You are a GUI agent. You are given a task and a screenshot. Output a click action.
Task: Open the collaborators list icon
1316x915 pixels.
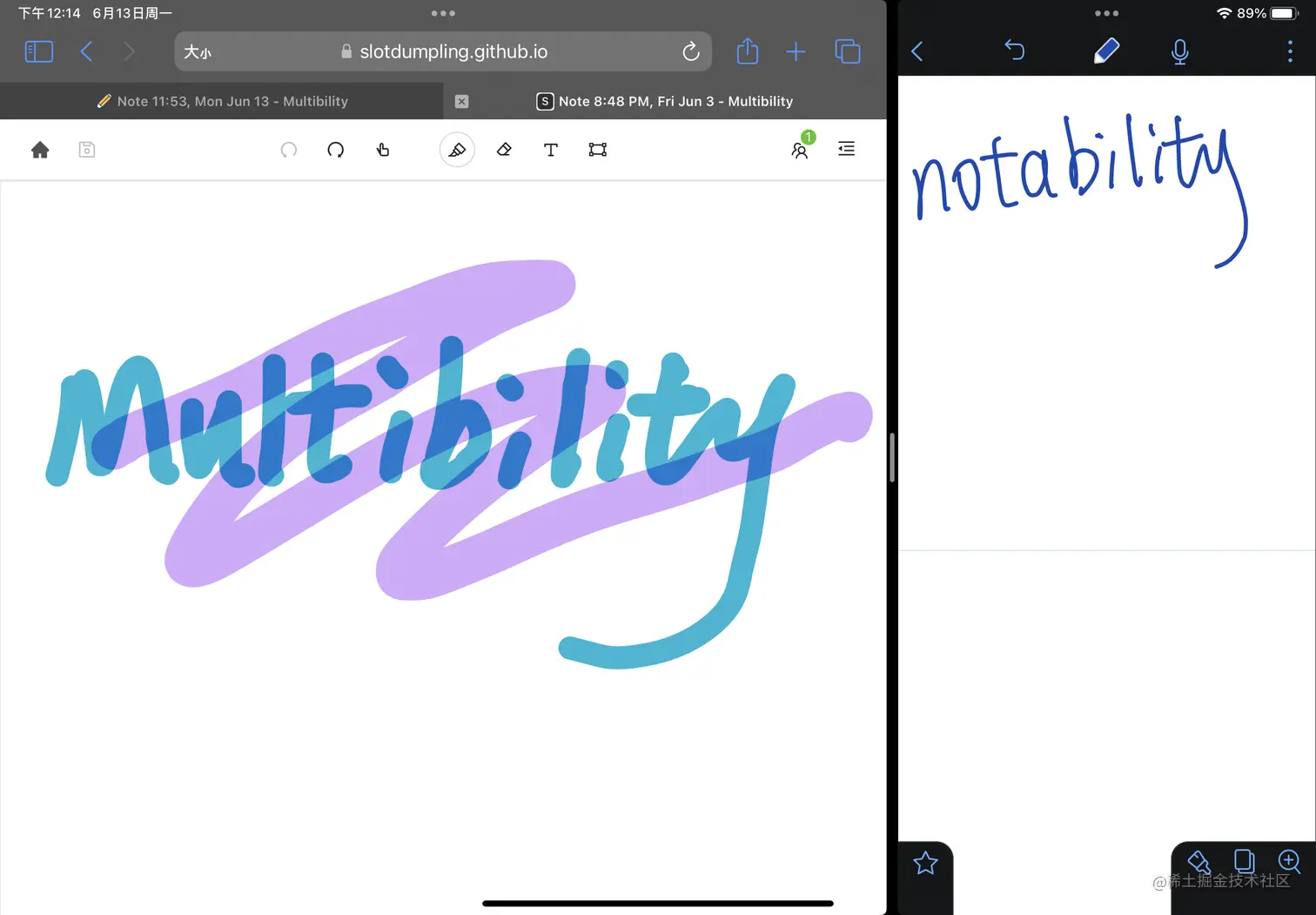[x=801, y=149]
